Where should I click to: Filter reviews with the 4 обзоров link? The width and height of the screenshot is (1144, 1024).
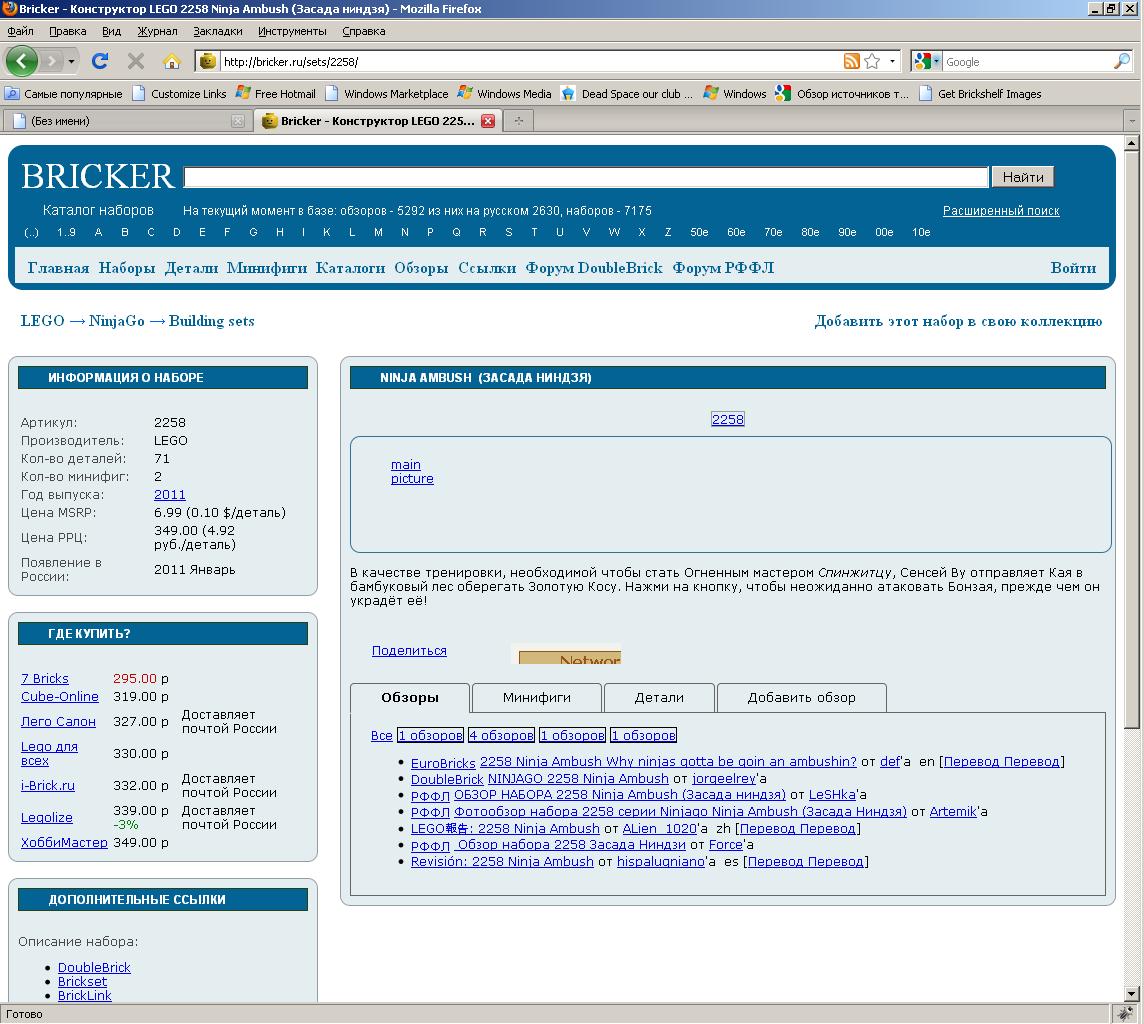coord(501,735)
